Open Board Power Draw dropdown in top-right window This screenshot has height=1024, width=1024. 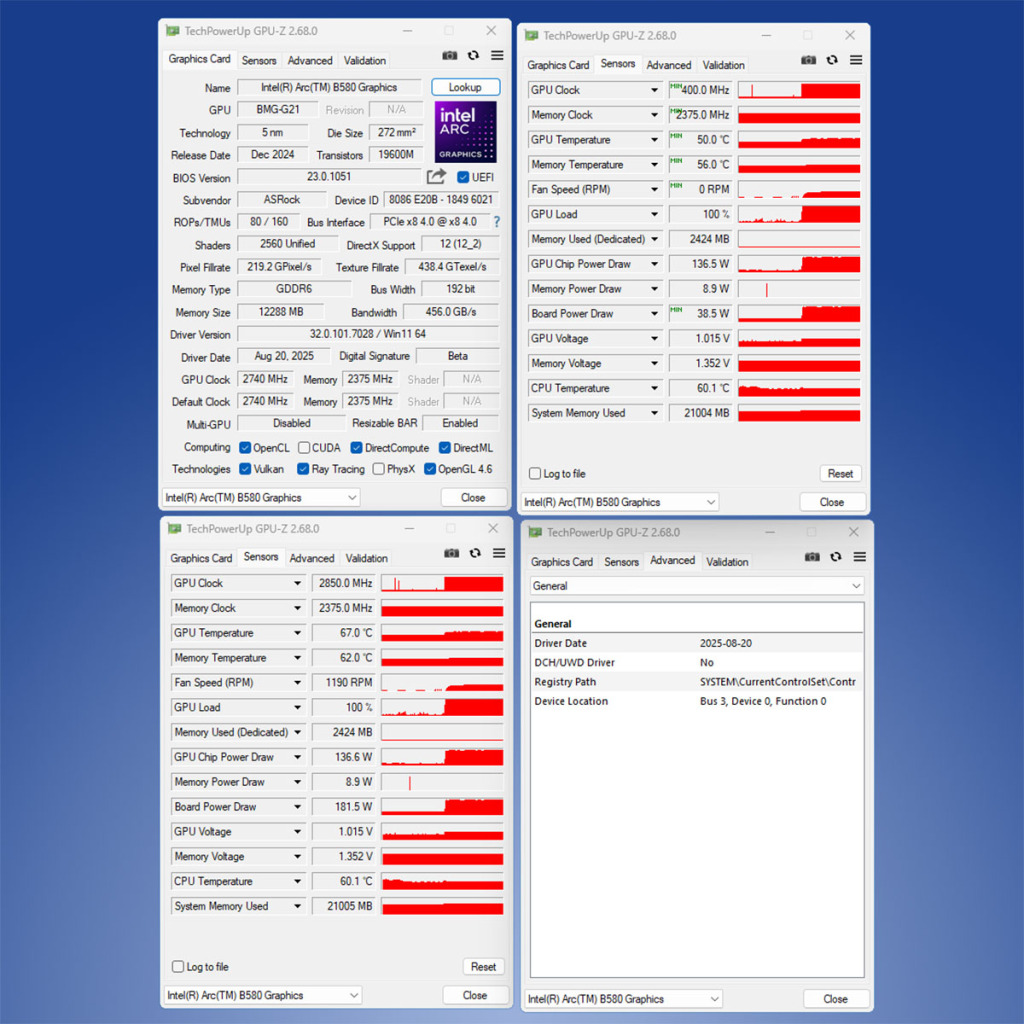[654, 313]
